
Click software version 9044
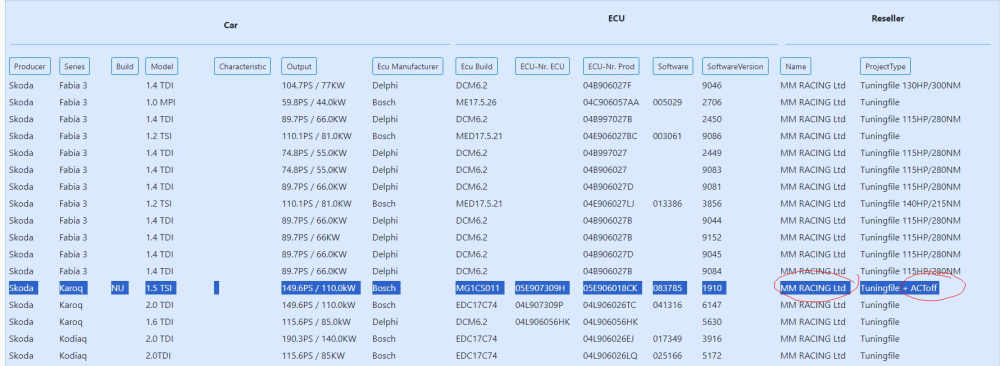pyautogui.click(x=712, y=221)
